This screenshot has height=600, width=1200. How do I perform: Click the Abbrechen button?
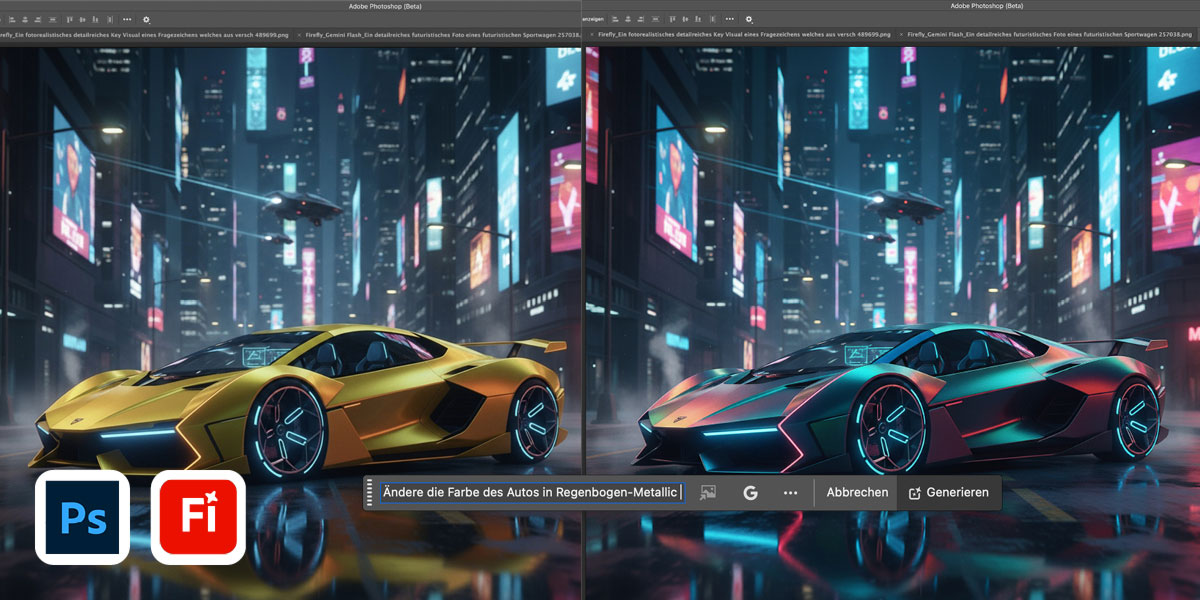tap(857, 492)
